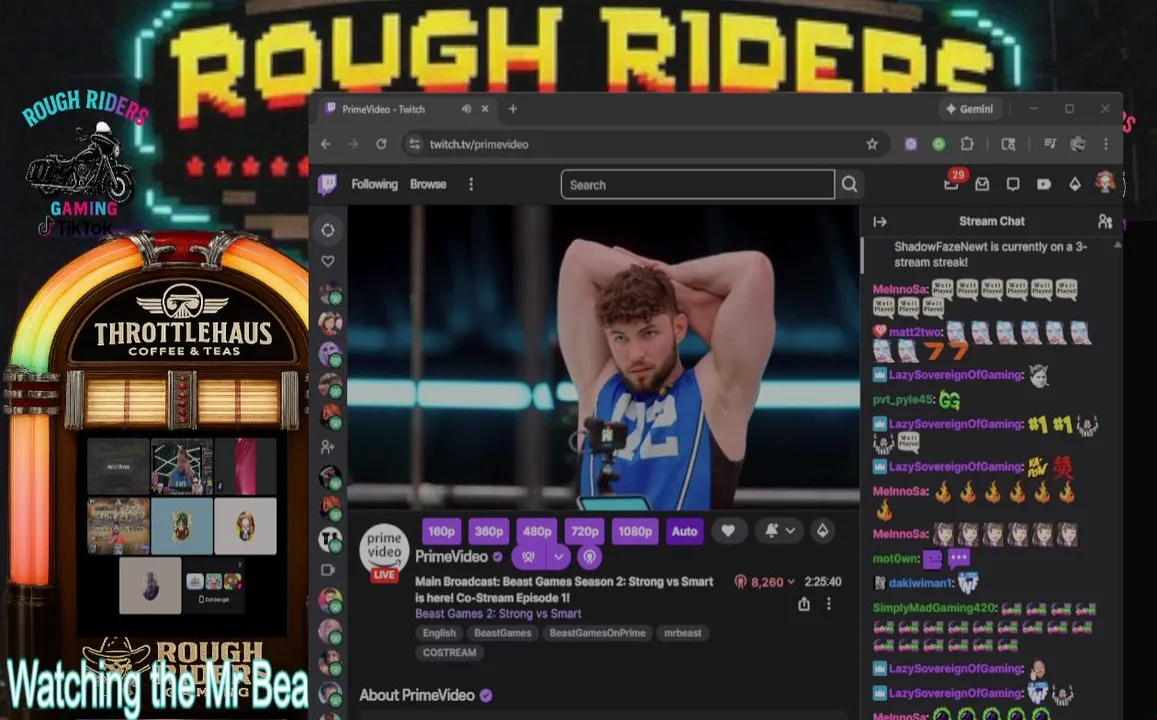Reload the Twitch page
Image resolution: width=1157 pixels, height=720 pixels.
click(381, 144)
